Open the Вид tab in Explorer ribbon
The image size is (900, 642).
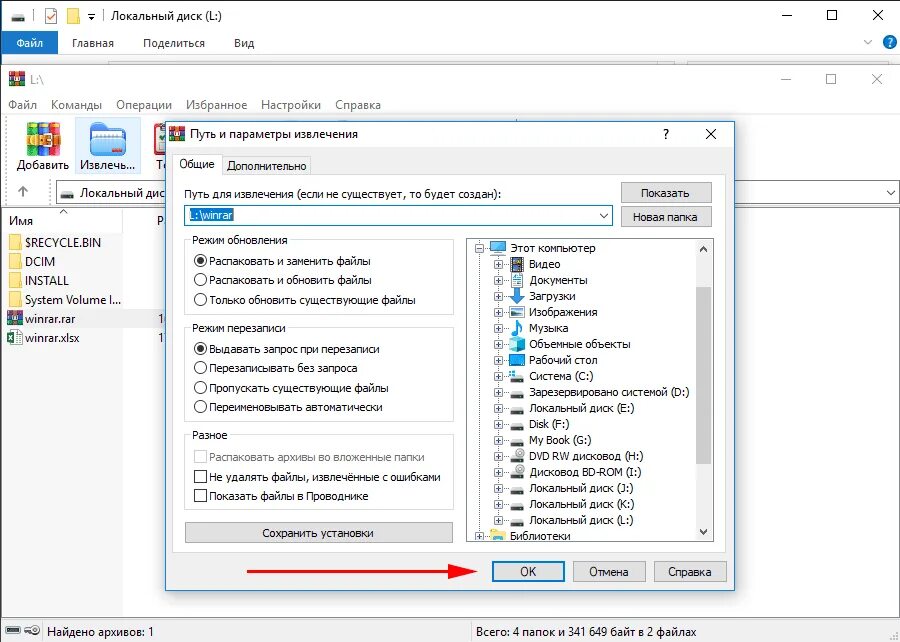[244, 43]
